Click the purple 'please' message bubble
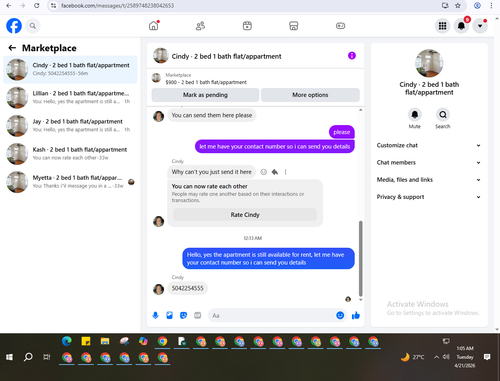Screen dimensions: 500x381 tap(342, 132)
